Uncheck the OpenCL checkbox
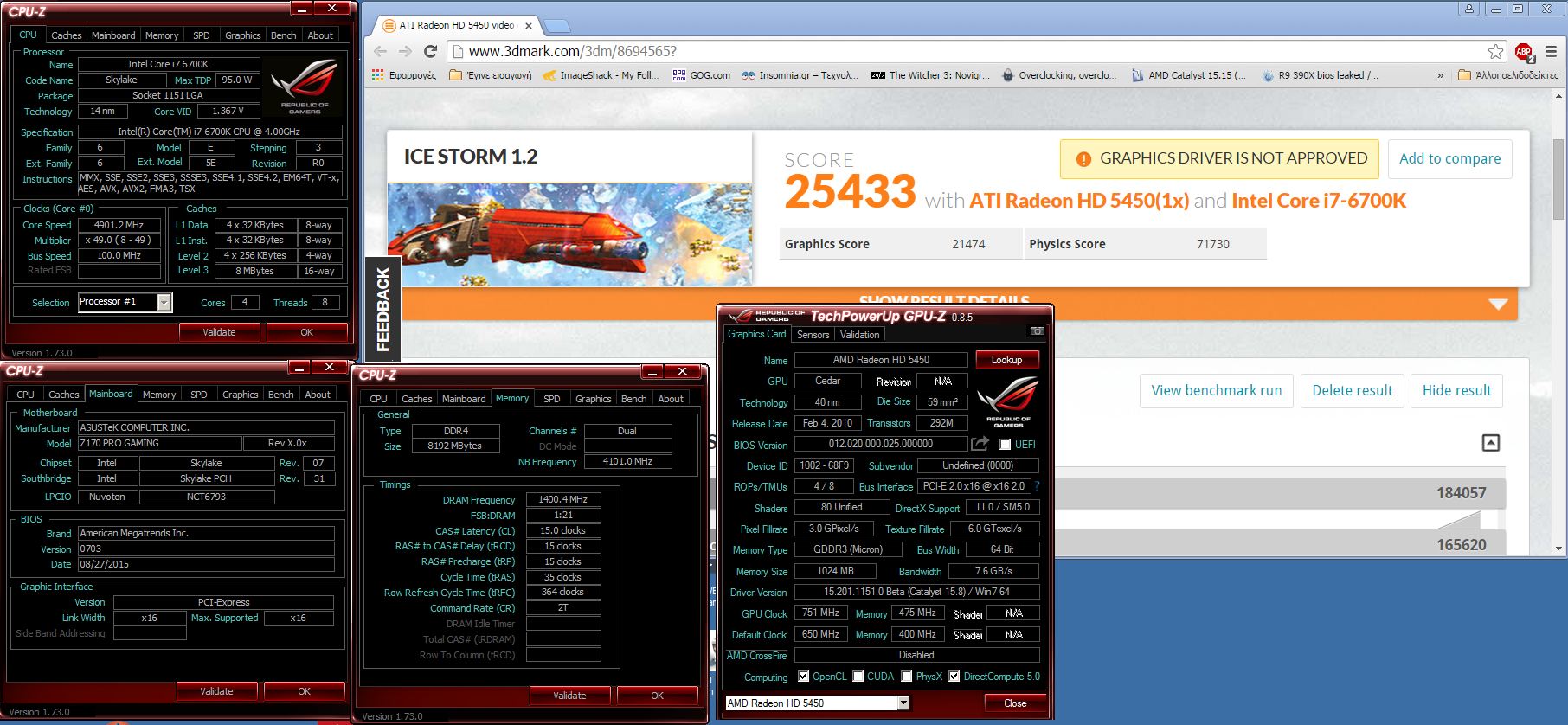The image size is (1568, 725). (804, 677)
